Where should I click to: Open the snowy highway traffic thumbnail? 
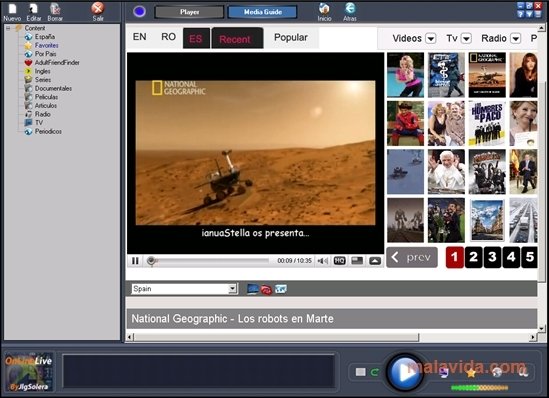point(523,221)
